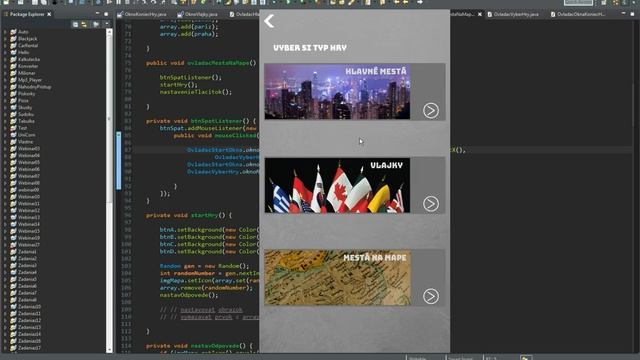This screenshot has width=640, height=360.
Task: Click the icon right of Link with Editor
Action: coord(96,24)
